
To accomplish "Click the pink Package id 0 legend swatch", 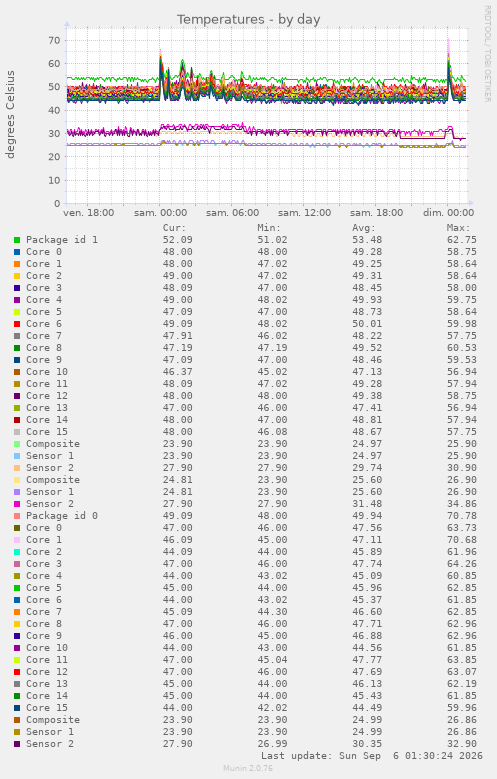I will 17,516.
